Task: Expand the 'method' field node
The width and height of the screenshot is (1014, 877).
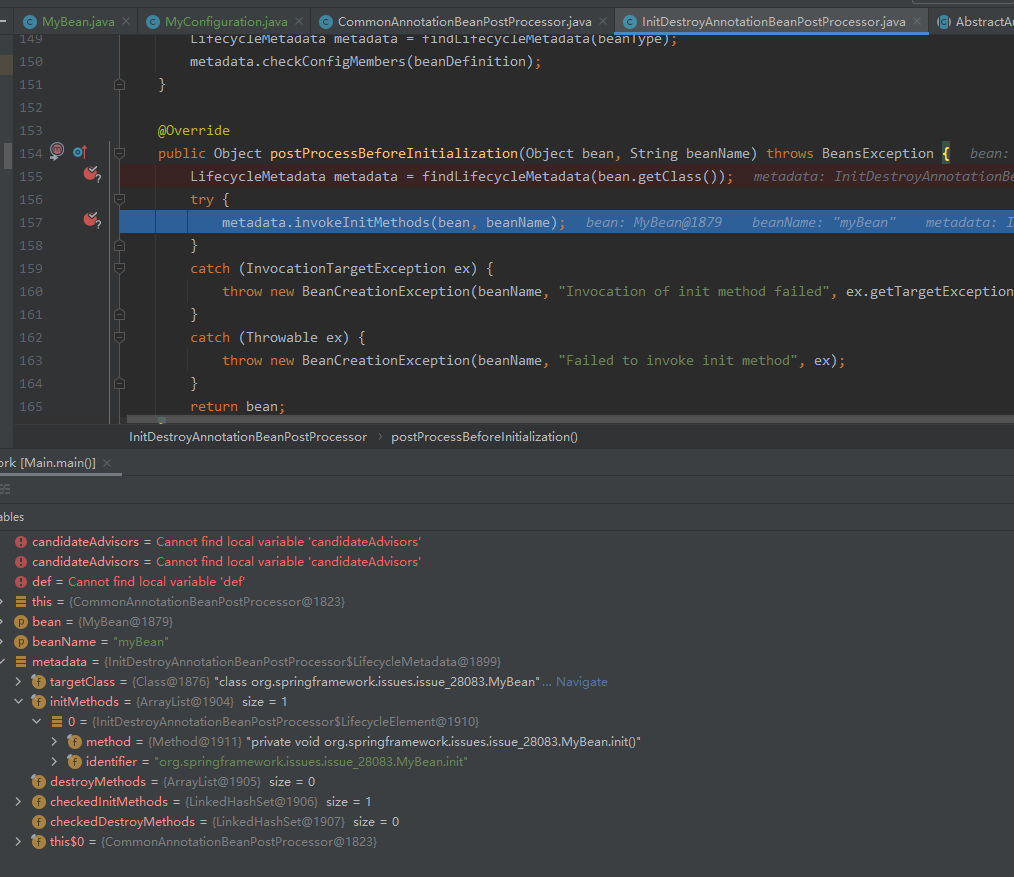Action: (54, 742)
